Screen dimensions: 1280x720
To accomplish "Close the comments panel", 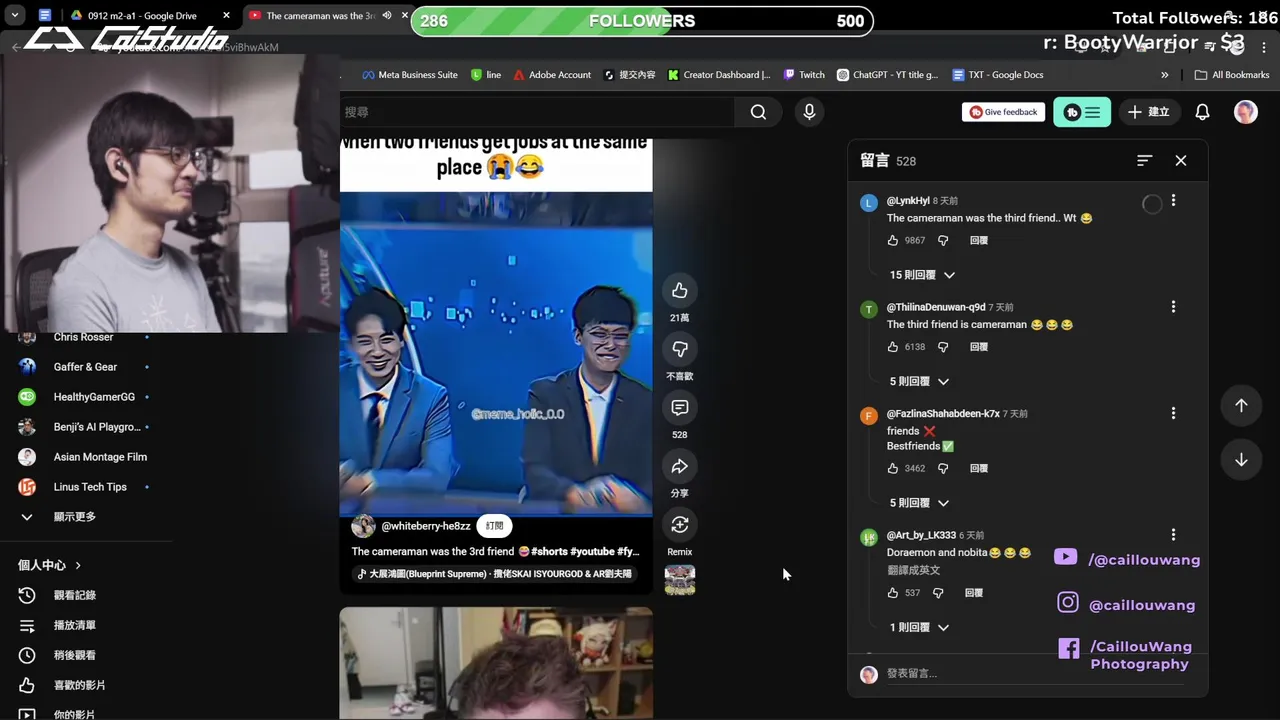I will [x=1181, y=161].
